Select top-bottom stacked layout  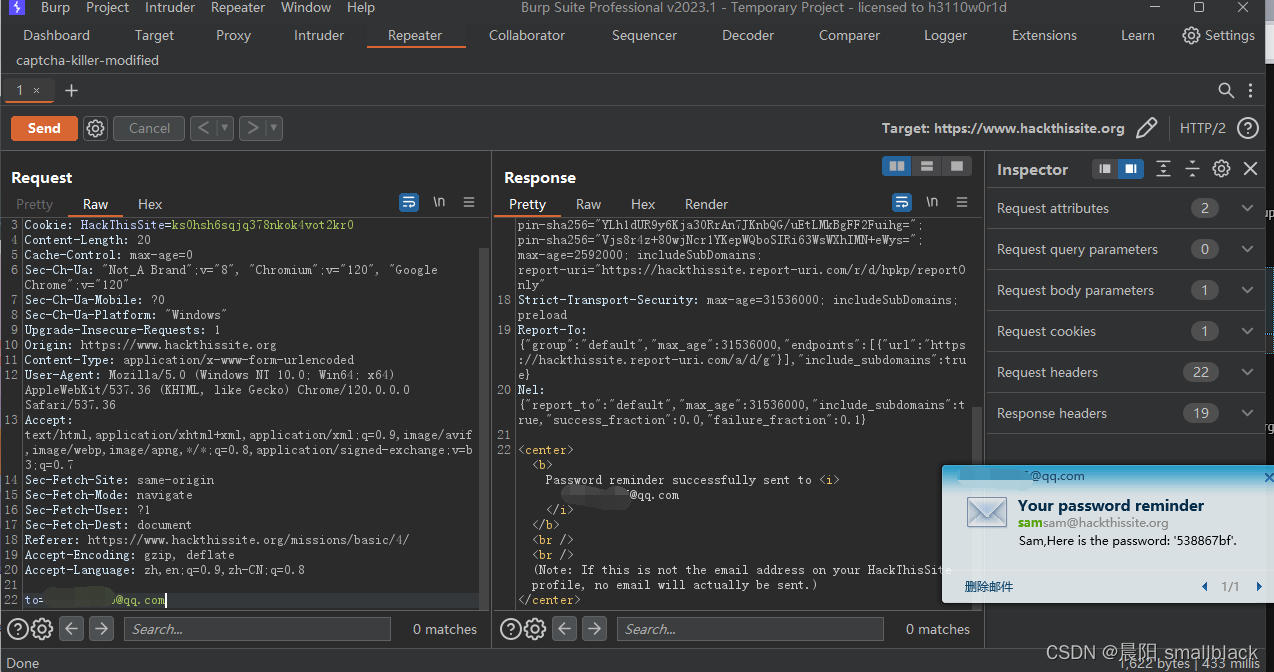coord(927,166)
